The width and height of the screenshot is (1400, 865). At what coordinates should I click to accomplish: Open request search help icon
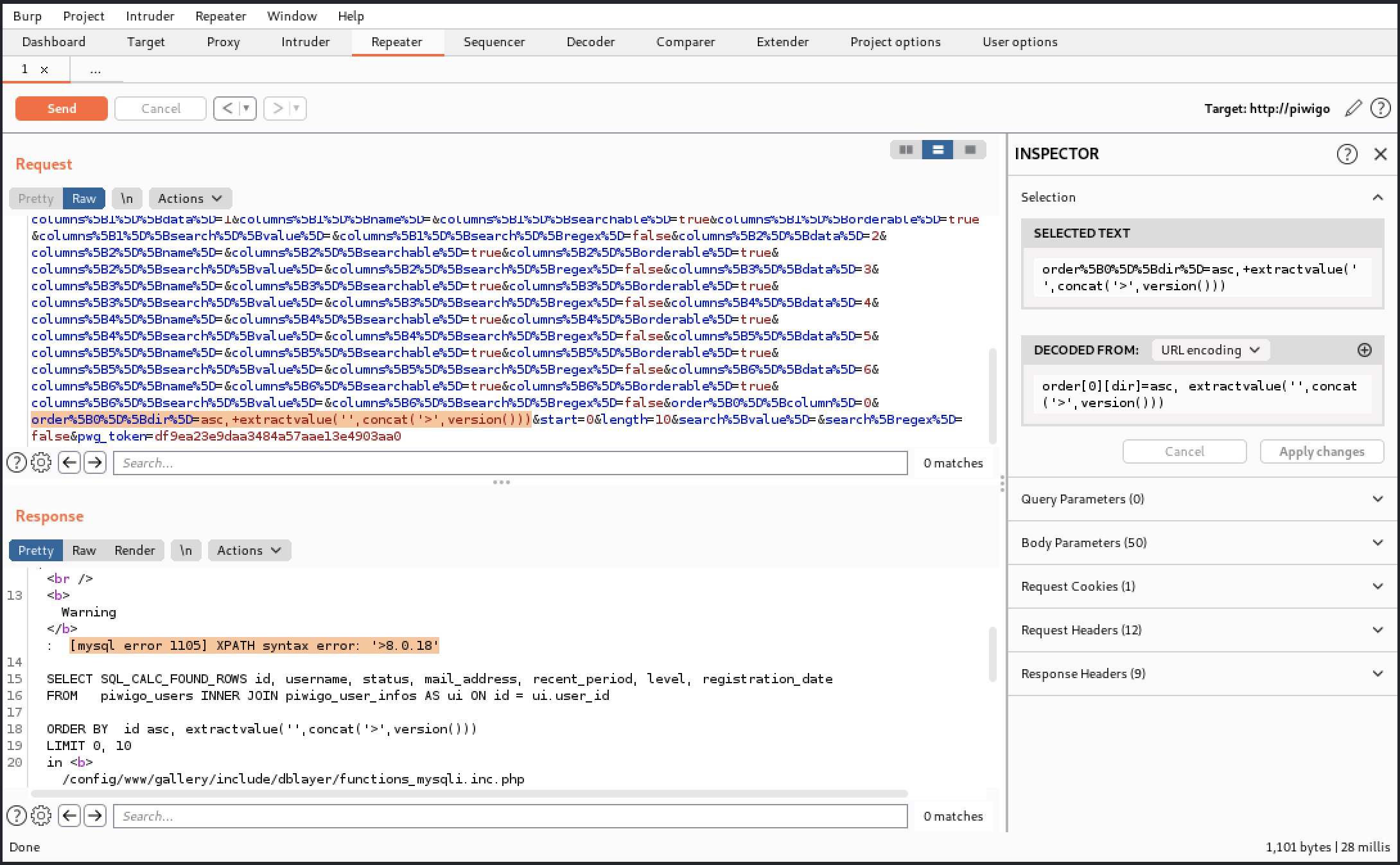point(17,462)
